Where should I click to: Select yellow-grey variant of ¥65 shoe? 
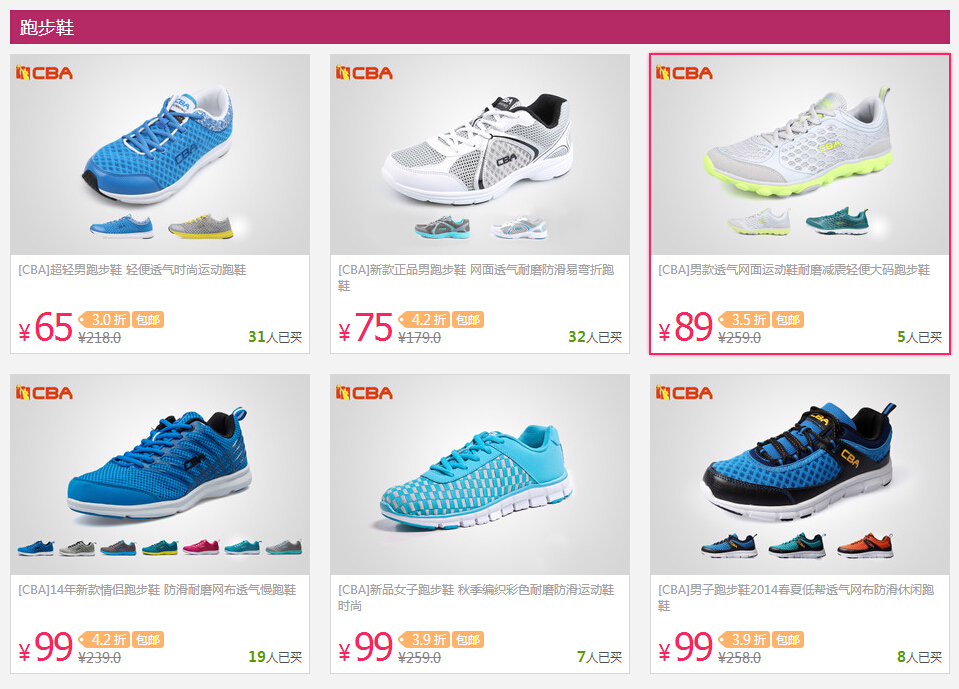point(201,226)
